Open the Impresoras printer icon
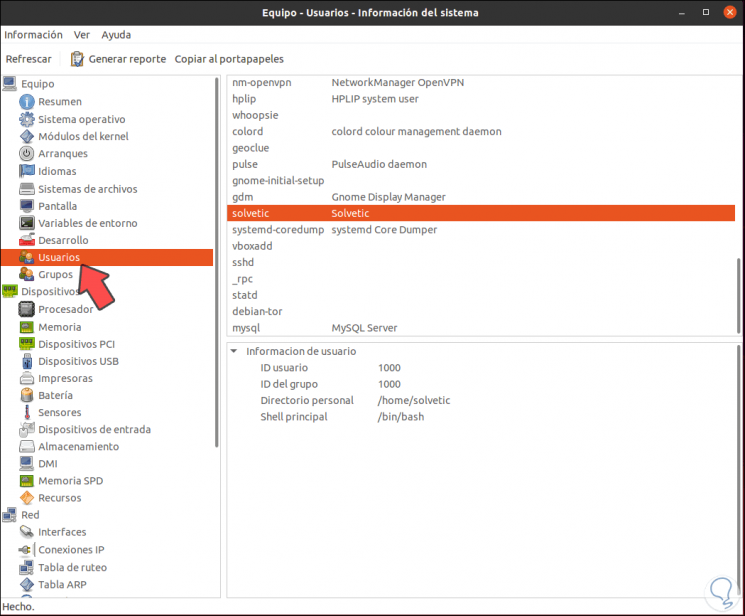Screen dimensions: 745x616 pos(27,378)
